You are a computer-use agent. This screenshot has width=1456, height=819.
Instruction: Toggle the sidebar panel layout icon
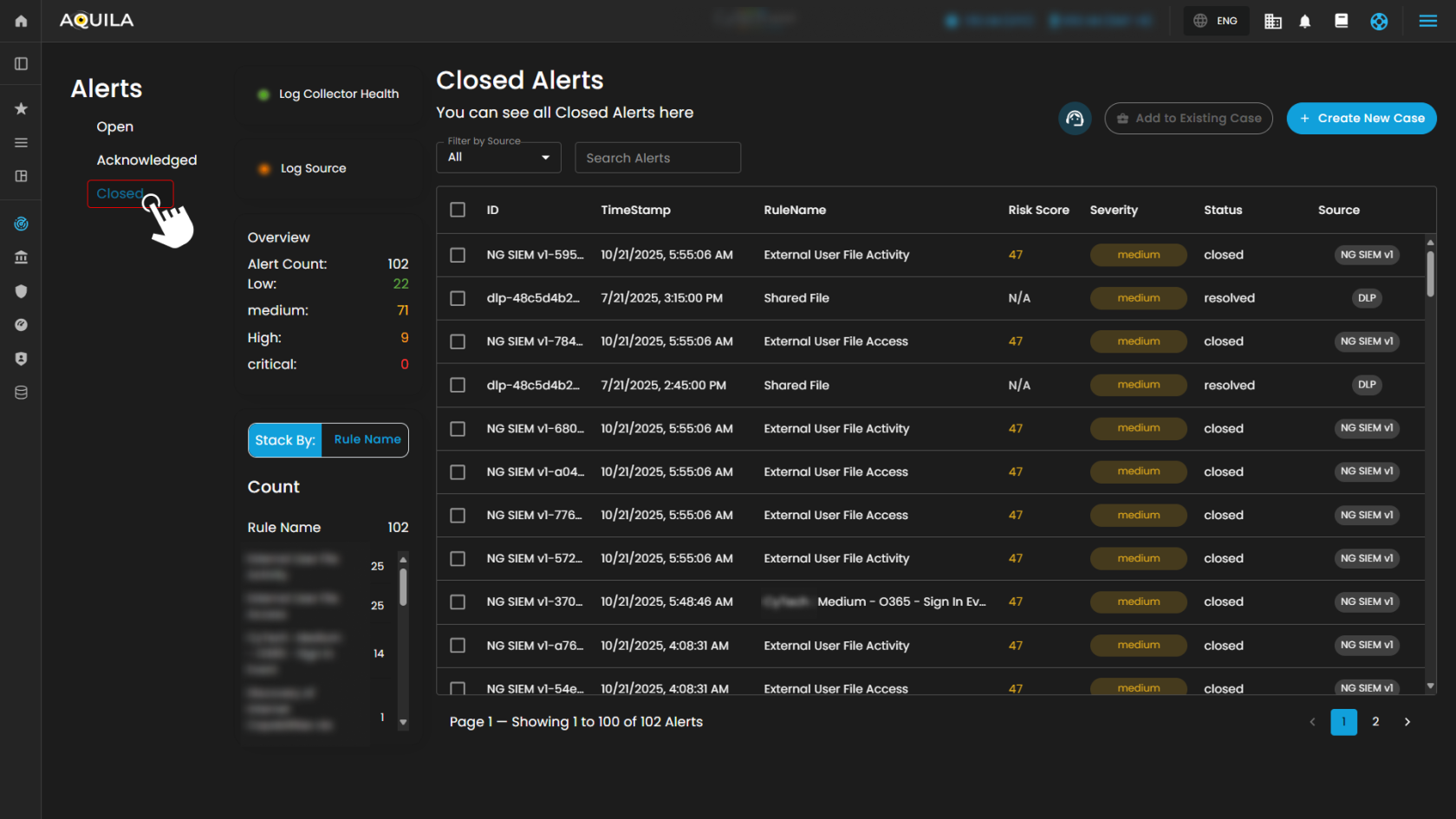(x=21, y=63)
